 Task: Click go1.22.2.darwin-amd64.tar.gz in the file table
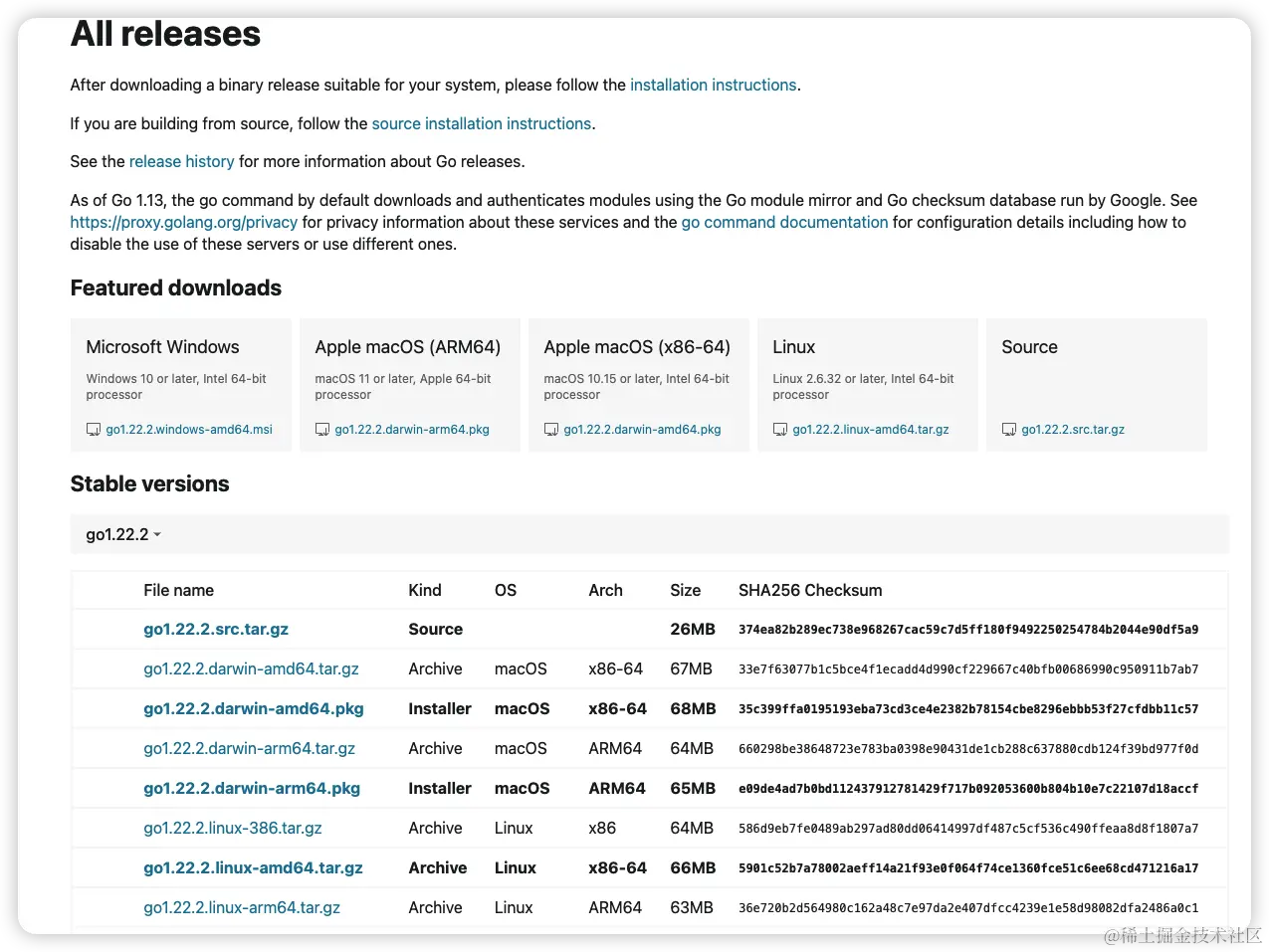[x=251, y=668]
